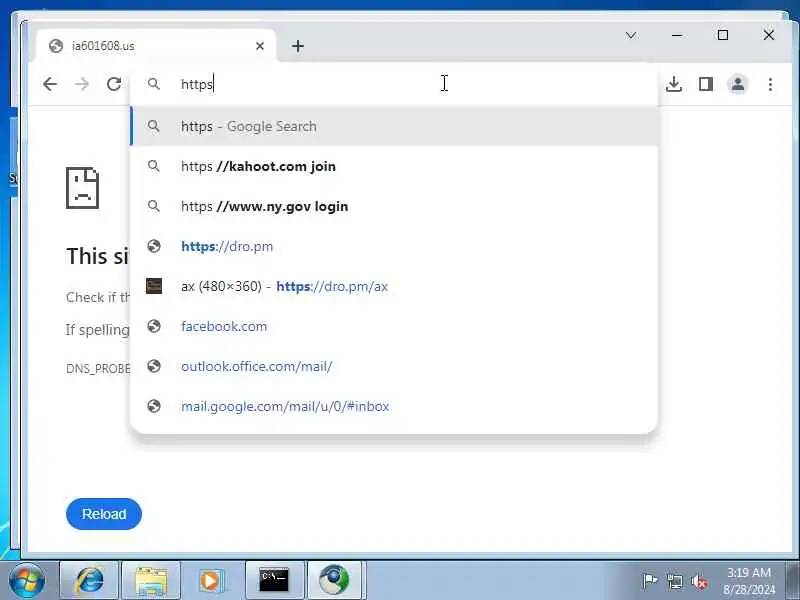Image resolution: width=800 pixels, height=600 pixels.
Task: Close the ia601608.us tab
Action: (x=260, y=46)
